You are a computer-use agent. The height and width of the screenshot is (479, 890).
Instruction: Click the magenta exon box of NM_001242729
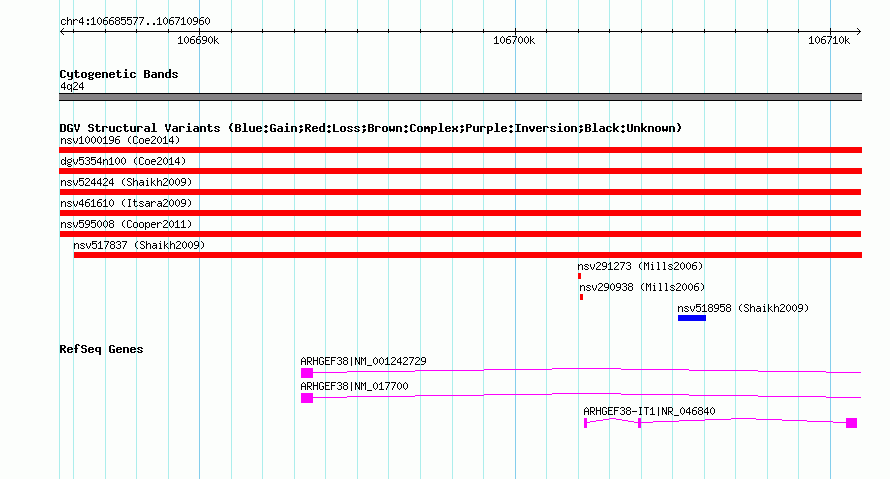[x=307, y=373]
